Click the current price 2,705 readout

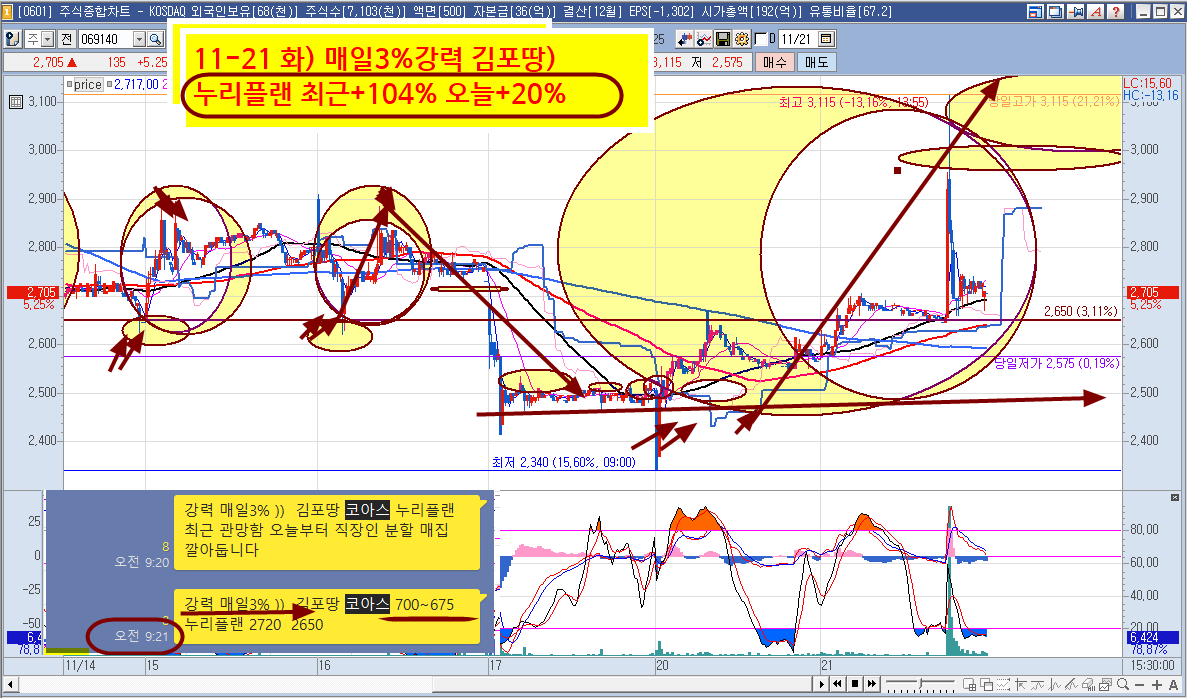pyautogui.click(x=48, y=62)
